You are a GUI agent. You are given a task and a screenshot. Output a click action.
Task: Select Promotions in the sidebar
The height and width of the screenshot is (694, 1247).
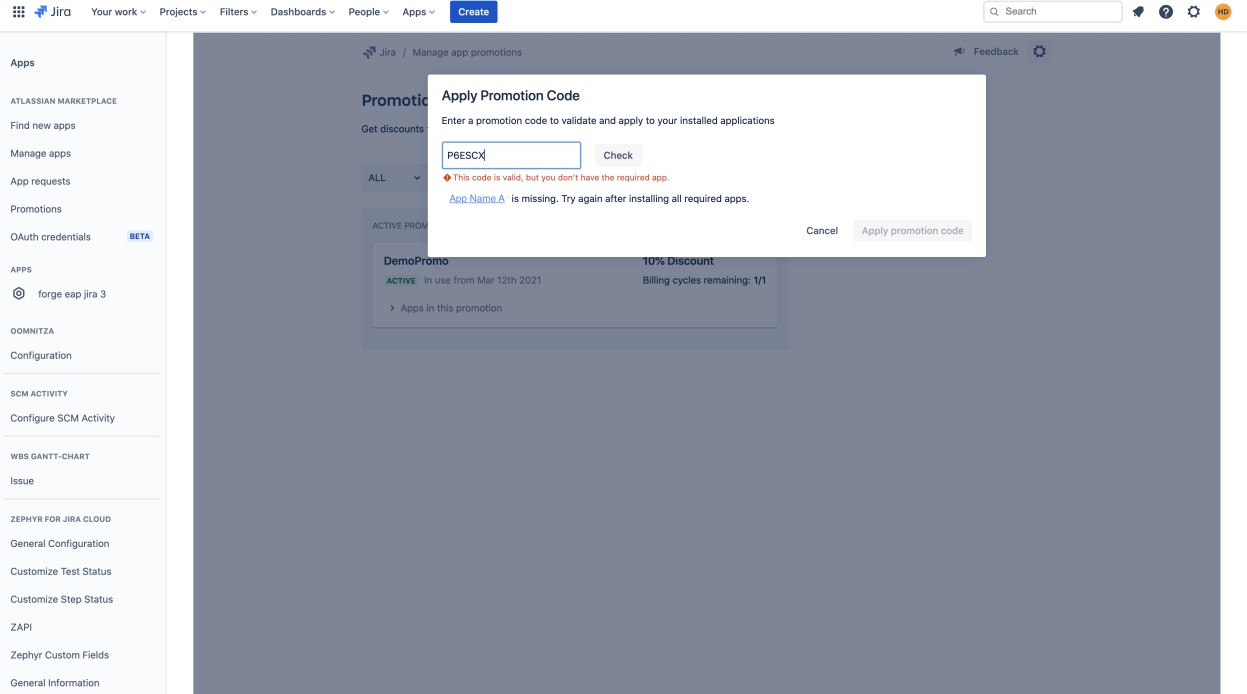pyautogui.click(x=36, y=209)
